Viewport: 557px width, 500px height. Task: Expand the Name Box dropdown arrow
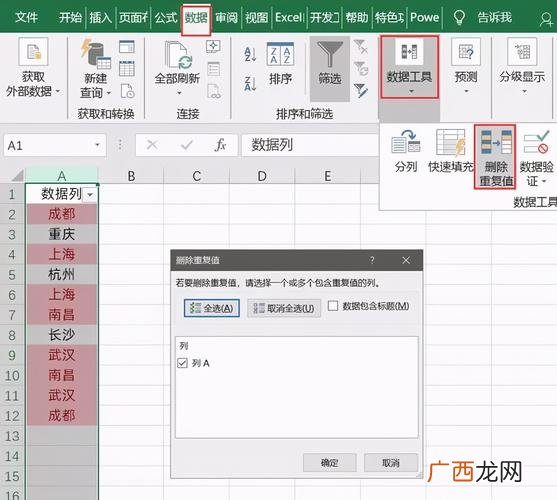tap(97, 145)
